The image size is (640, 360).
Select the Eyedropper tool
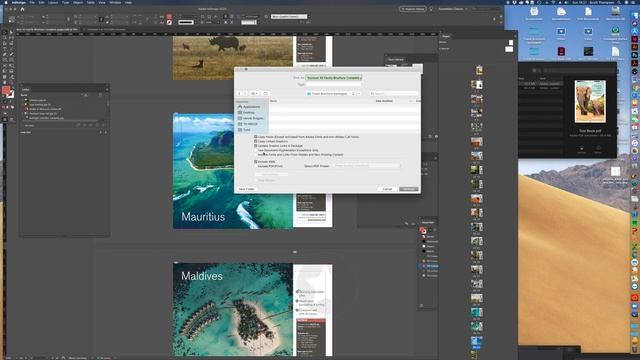11,77
